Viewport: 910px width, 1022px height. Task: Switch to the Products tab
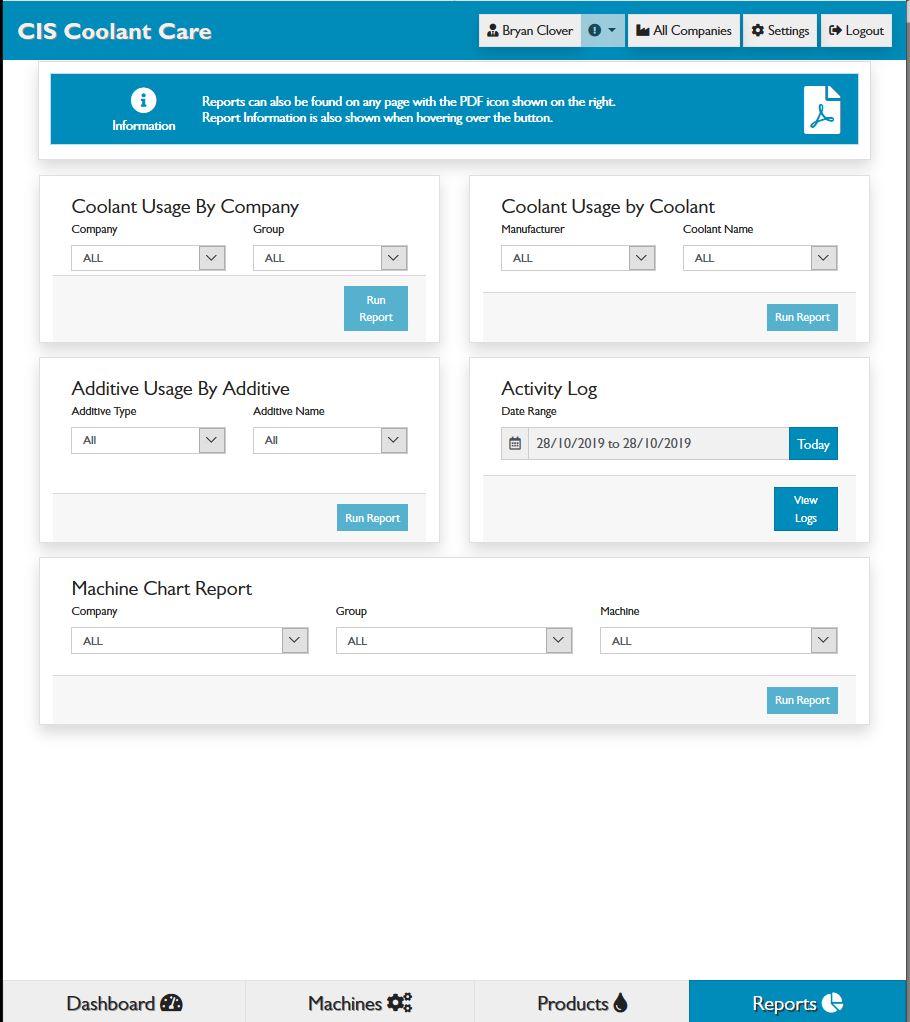pos(581,1003)
